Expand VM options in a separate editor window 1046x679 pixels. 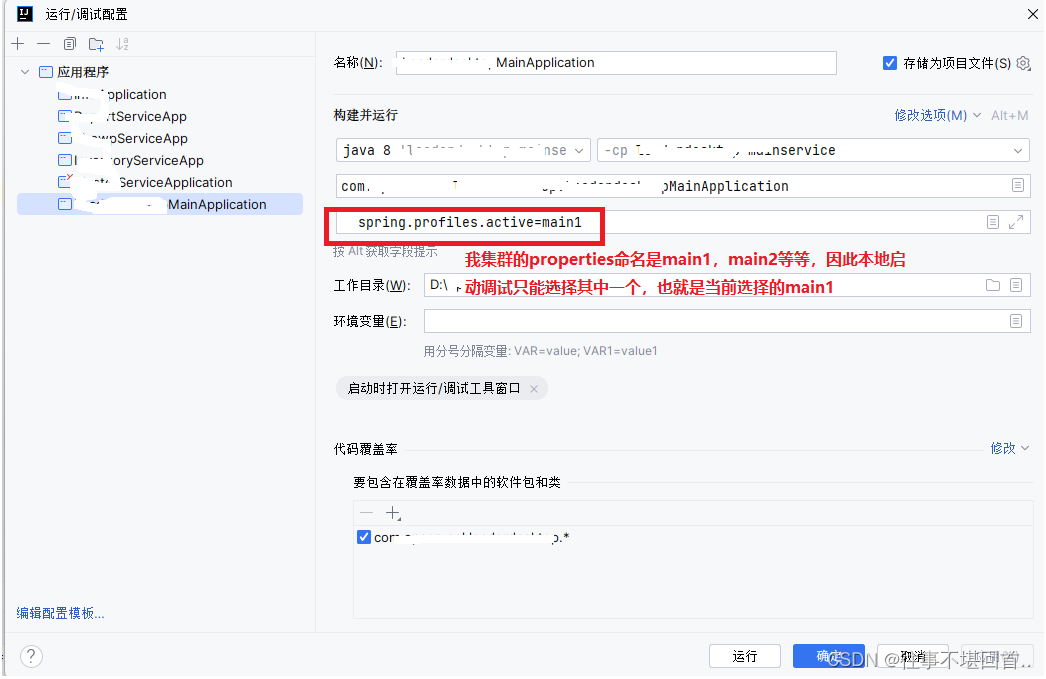(1018, 222)
